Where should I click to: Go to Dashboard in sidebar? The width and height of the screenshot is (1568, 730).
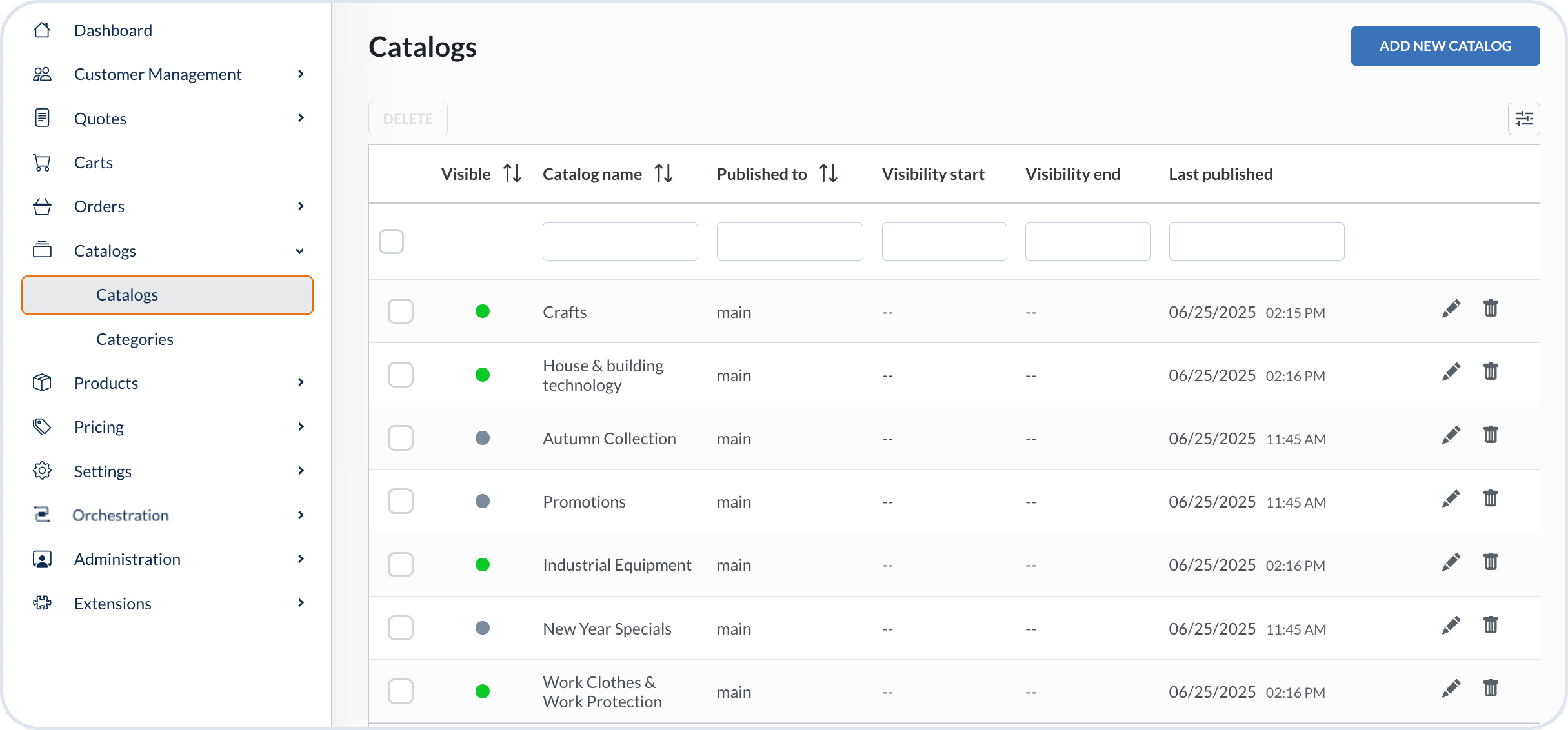coord(113,30)
